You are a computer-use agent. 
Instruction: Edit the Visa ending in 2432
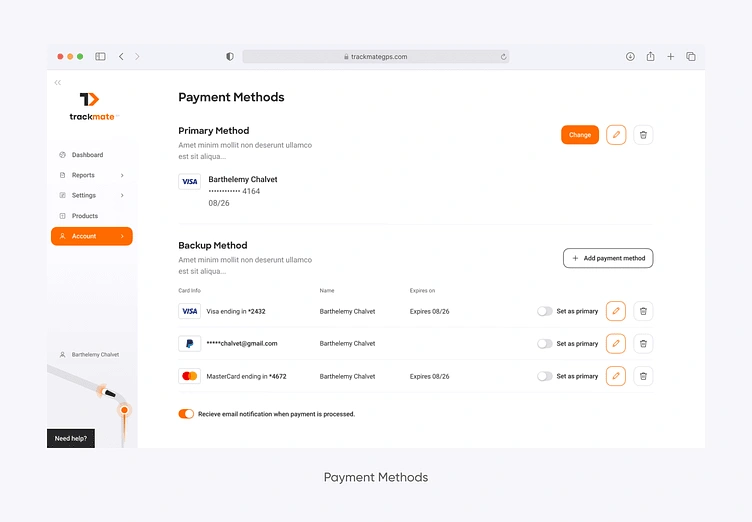click(616, 311)
